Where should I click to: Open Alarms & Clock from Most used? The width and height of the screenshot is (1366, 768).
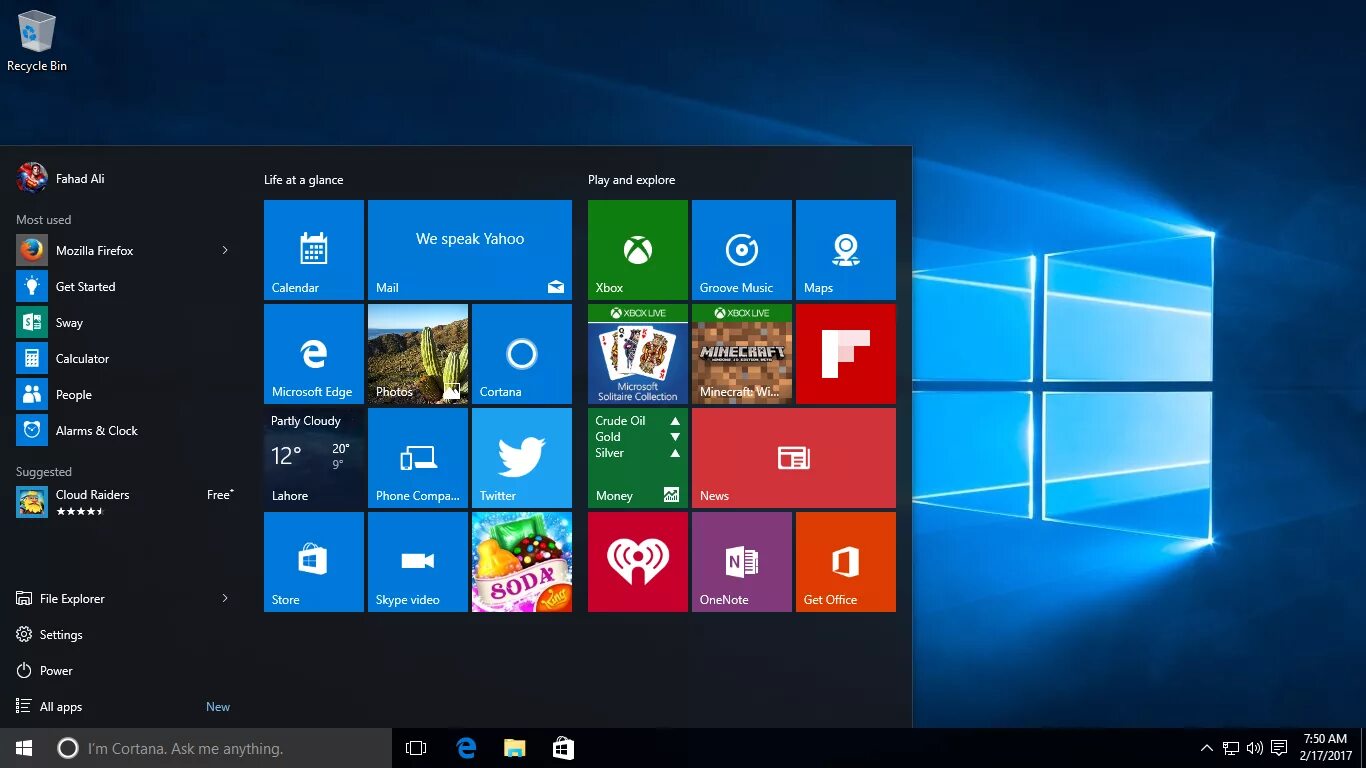124,430
